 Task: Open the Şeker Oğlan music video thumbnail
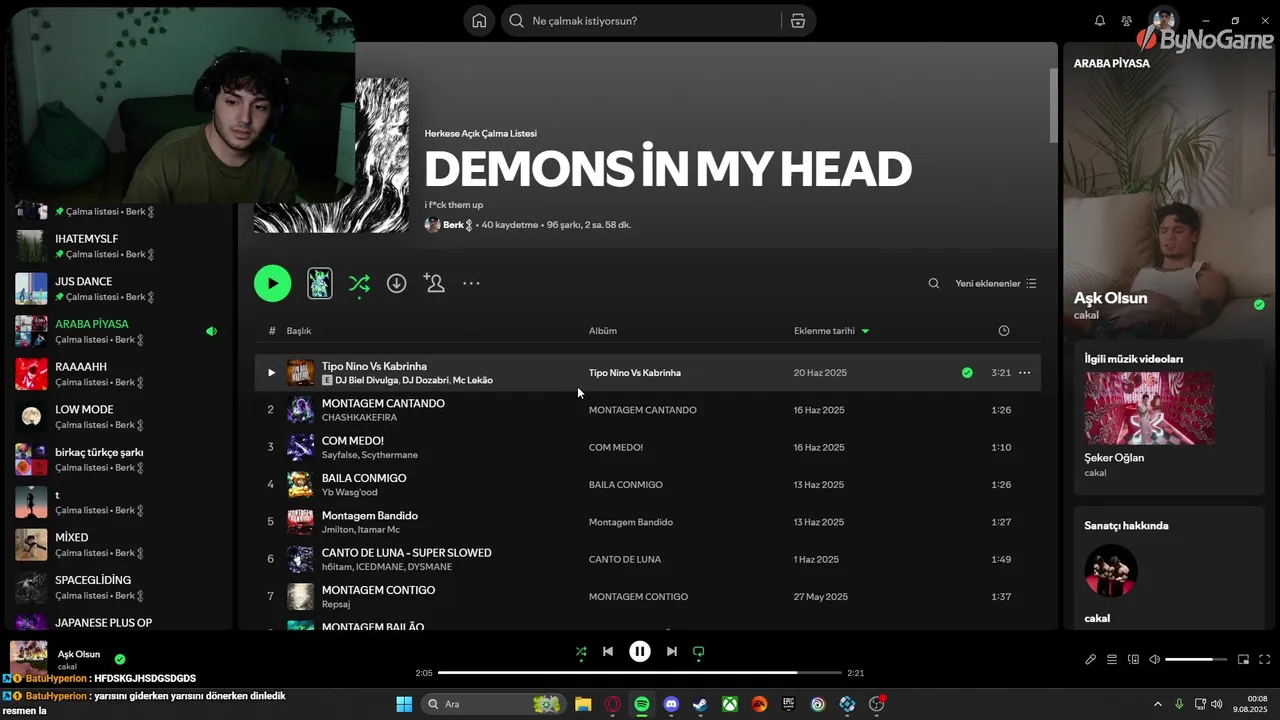(1149, 408)
